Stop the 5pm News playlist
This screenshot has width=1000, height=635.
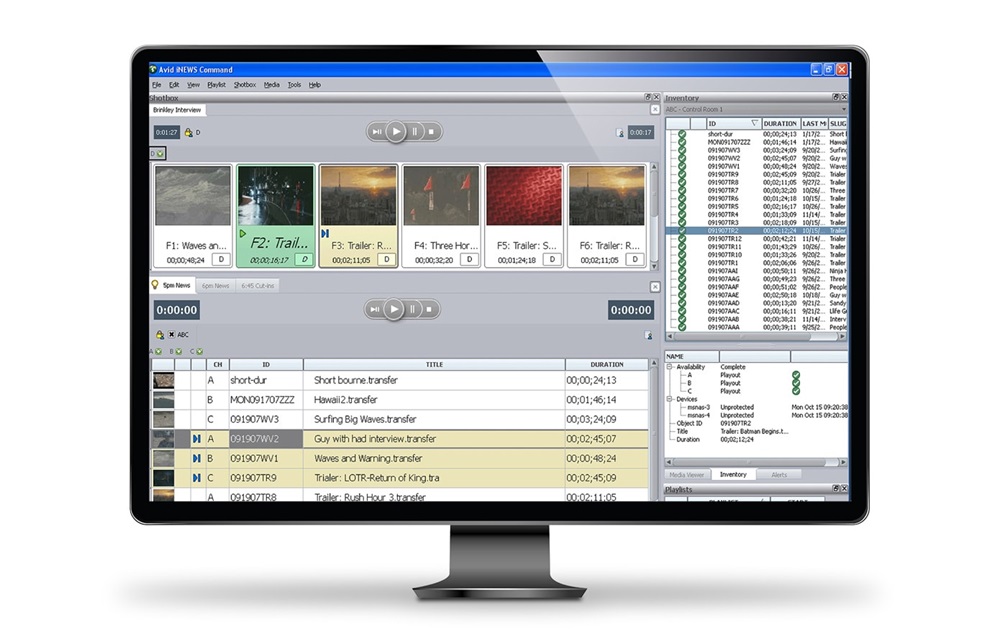pyautogui.click(x=429, y=309)
